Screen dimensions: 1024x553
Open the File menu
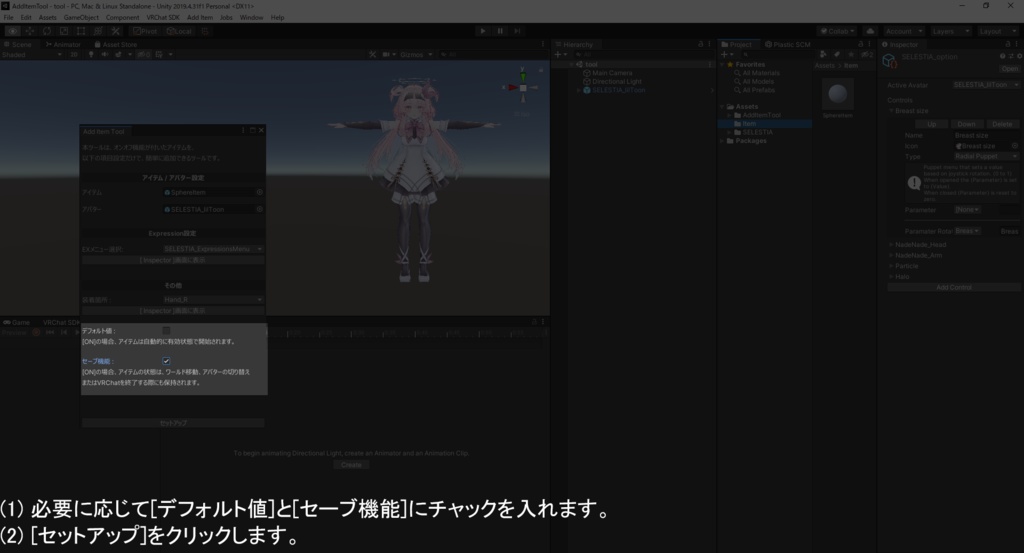[8, 18]
